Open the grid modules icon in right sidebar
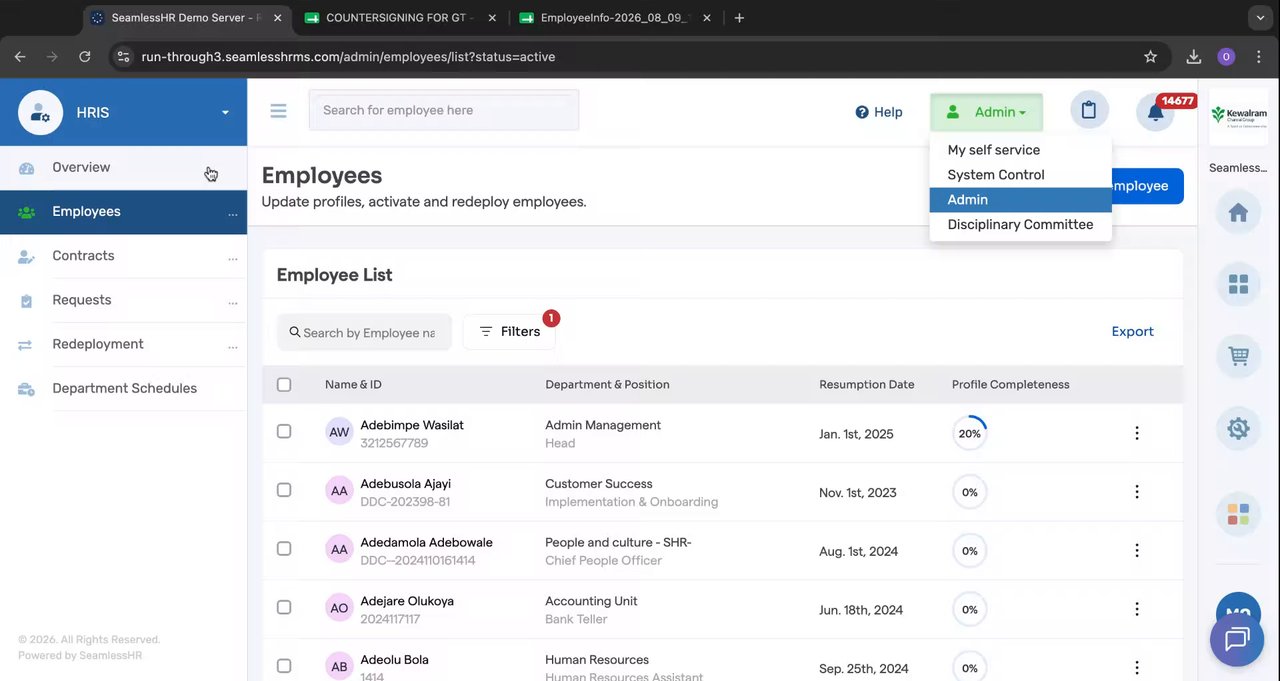This screenshot has width=1280, height=681. pos(1238,285)
